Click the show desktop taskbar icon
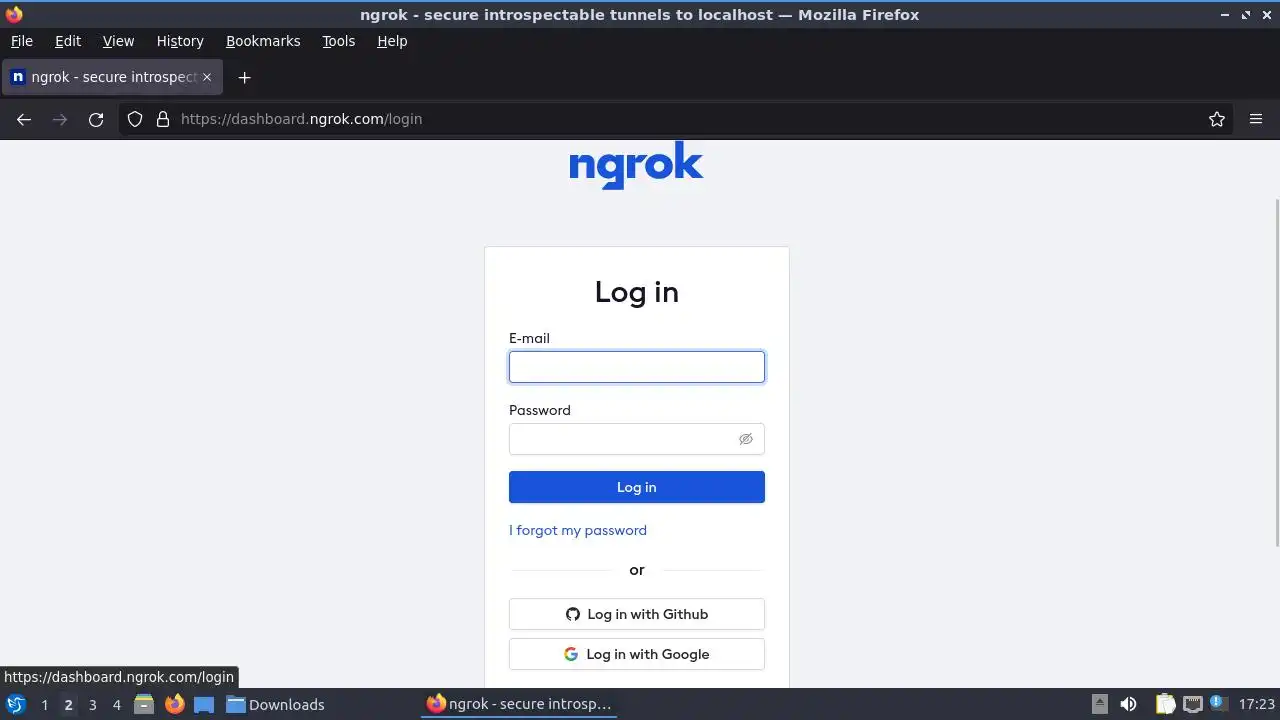The image size is (1280, 720). 204,704
